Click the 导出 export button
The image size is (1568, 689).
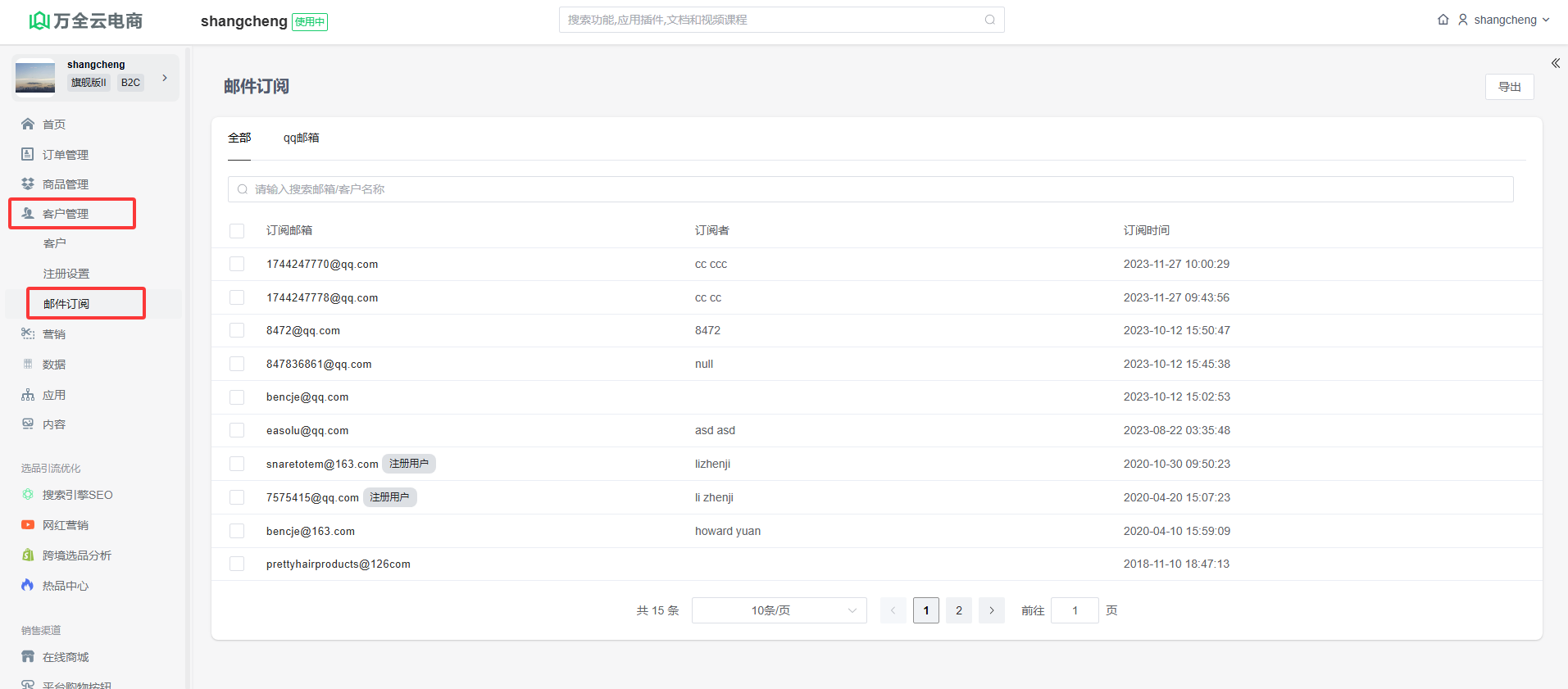(x=1509, y=87)
